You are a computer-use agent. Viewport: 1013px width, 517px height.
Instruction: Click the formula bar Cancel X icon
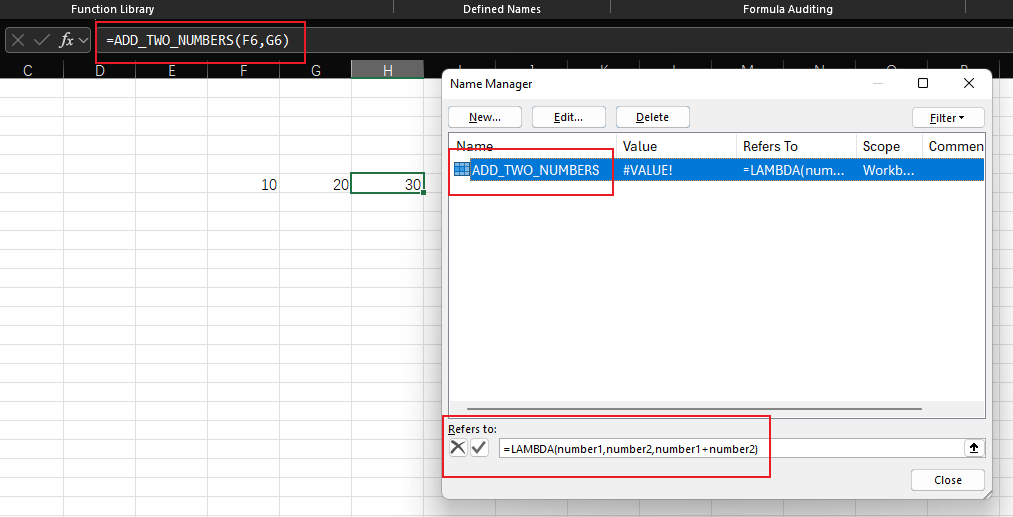18,40
